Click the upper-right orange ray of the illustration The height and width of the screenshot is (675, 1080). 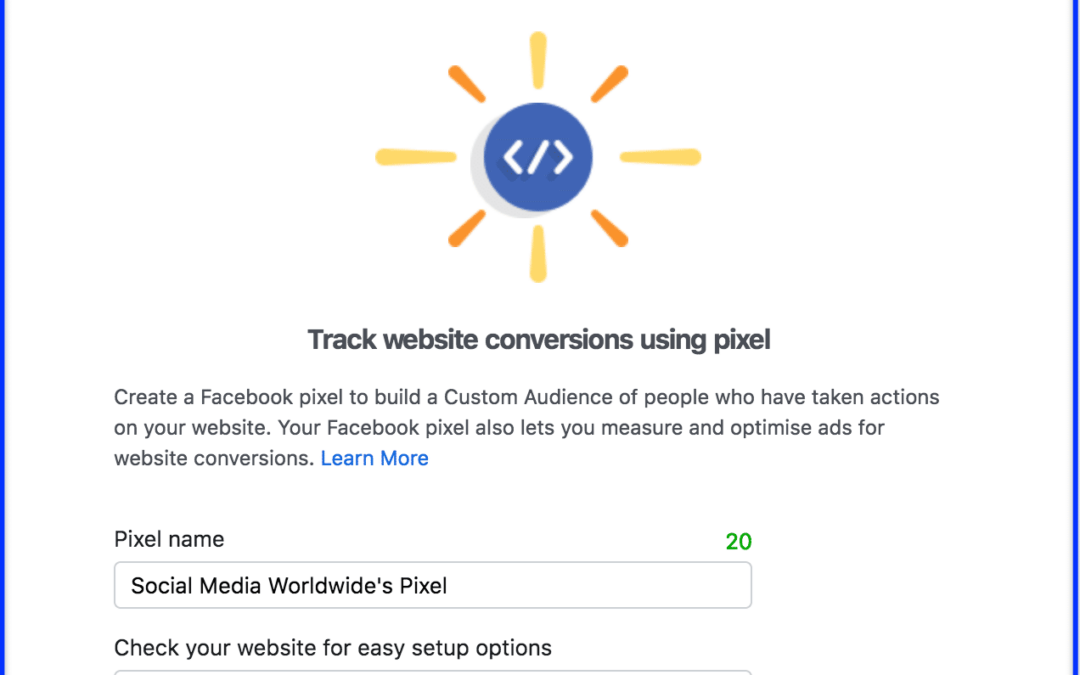610,84
